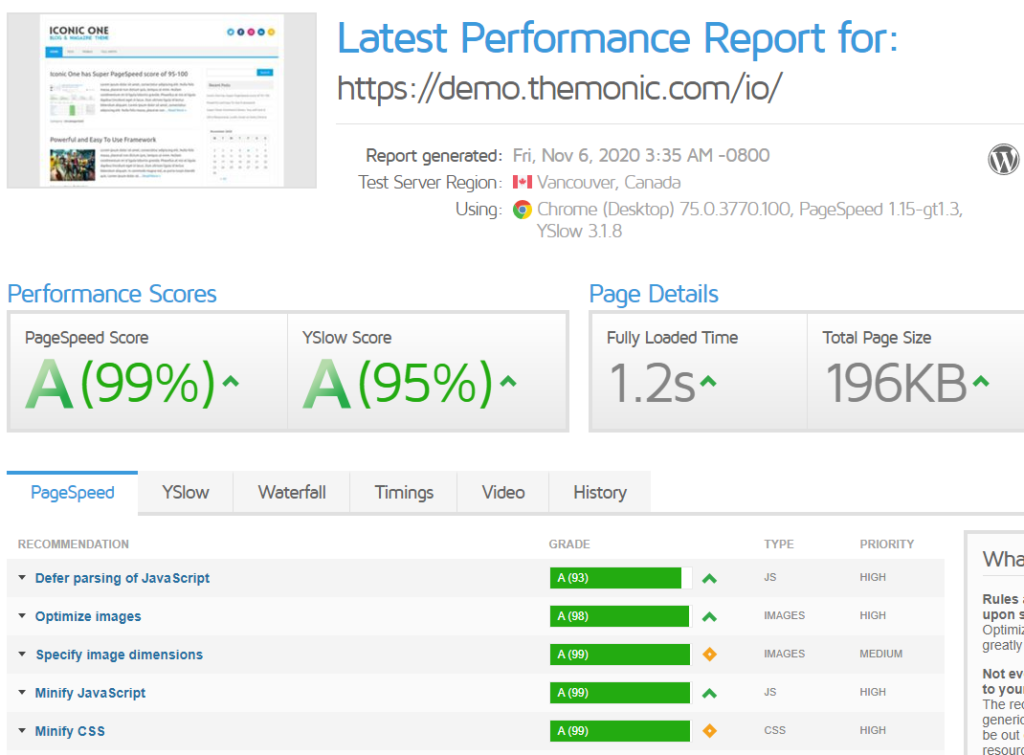Screen dimensions: 1024x755
Task: Open the Waterfall tab
Action: tap(292, 492)
